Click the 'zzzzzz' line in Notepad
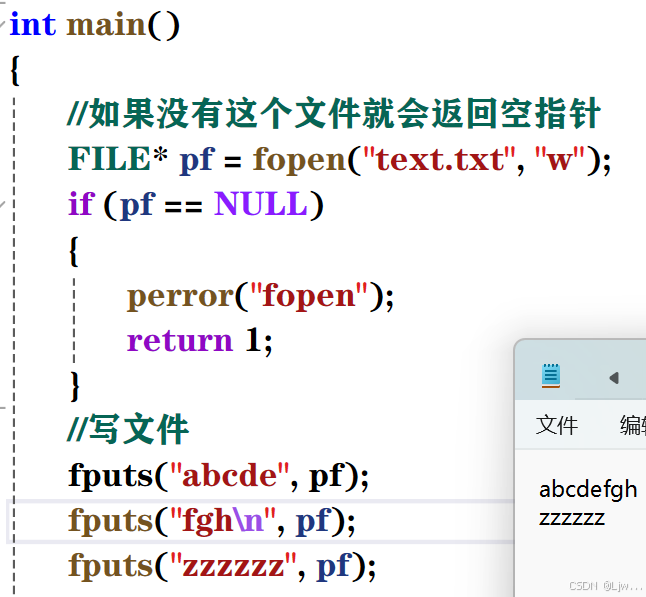 572,518
